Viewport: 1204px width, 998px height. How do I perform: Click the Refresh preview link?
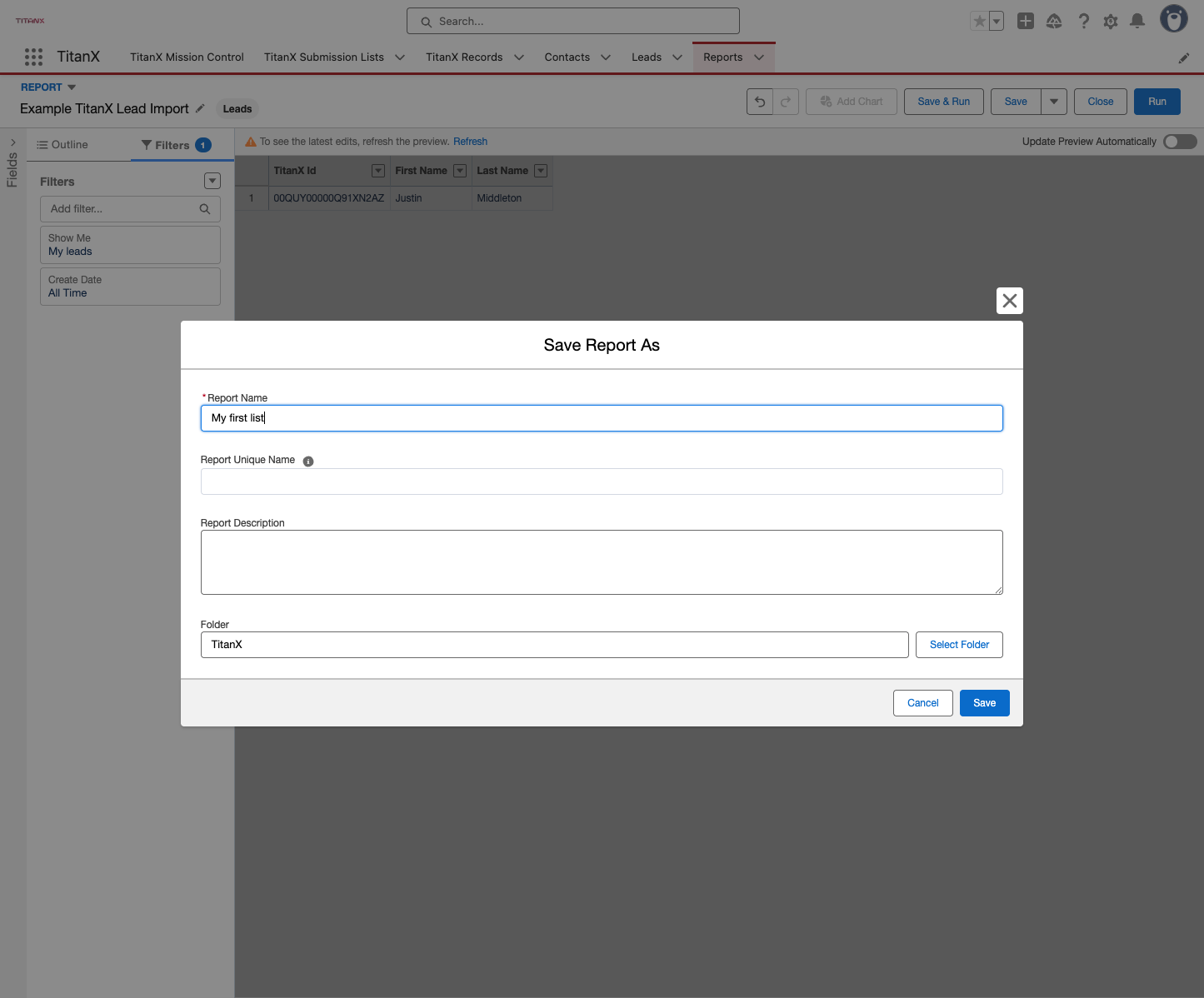(470, 142)
